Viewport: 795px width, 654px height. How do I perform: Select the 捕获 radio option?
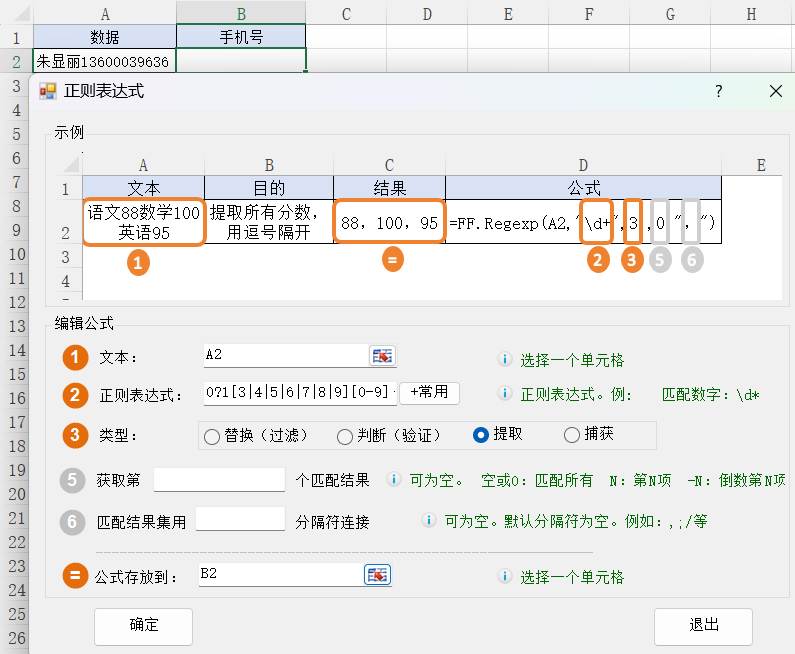(572, 435)
